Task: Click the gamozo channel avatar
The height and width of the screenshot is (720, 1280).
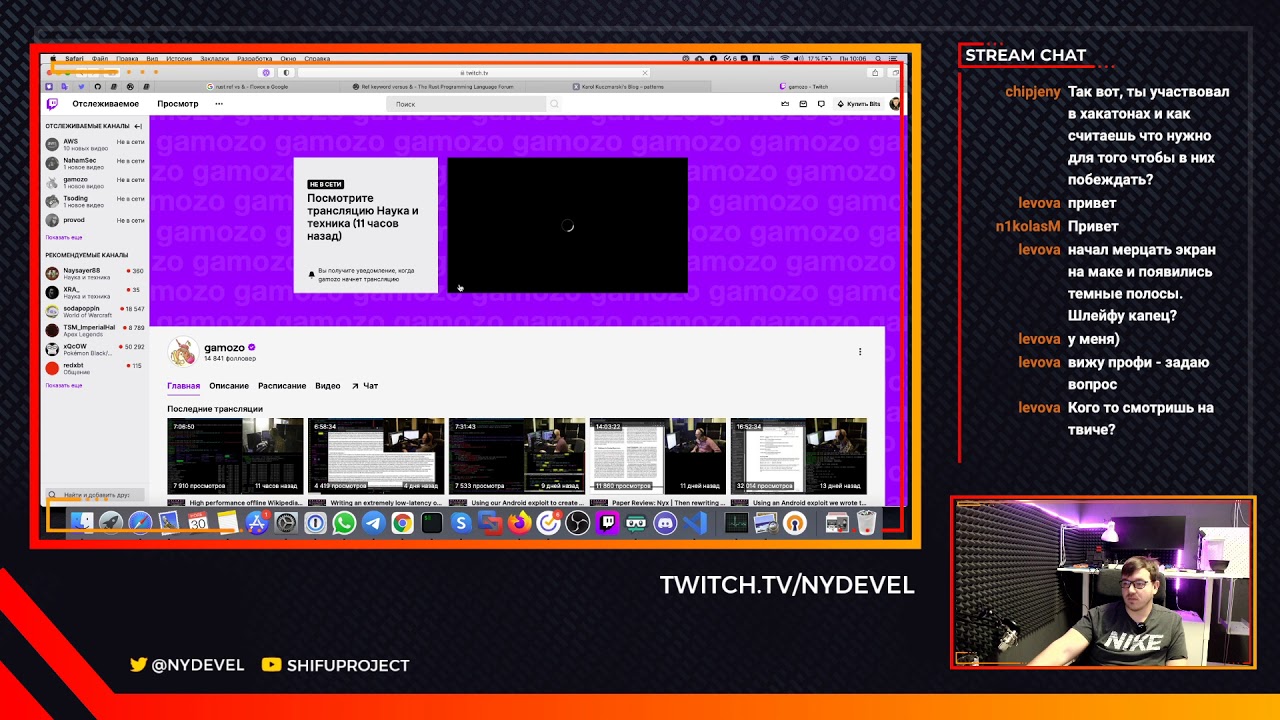Action: [x=182, y=352]
